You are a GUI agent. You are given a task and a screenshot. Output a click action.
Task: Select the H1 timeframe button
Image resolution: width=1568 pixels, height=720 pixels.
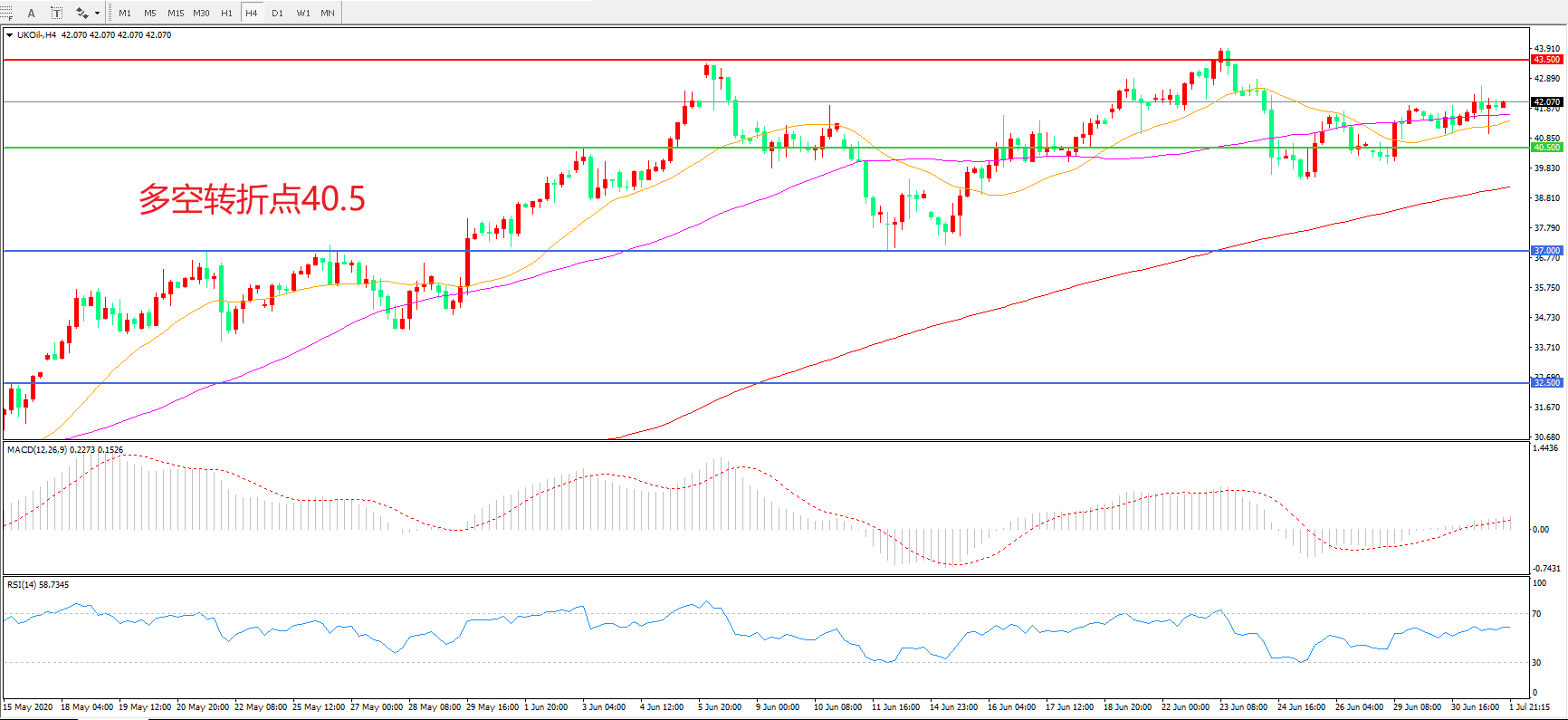tap(226, 13)
